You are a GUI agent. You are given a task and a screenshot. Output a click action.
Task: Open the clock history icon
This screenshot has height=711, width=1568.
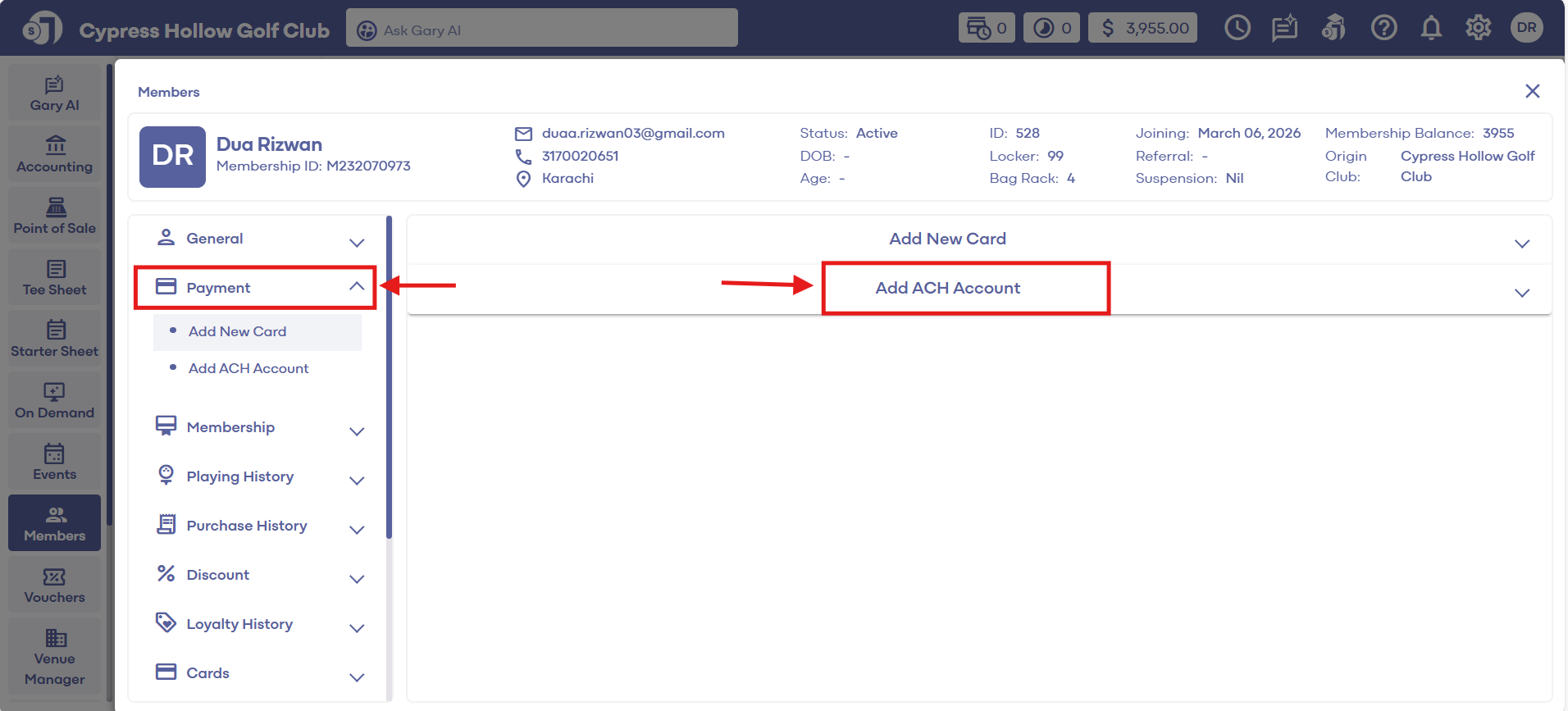pyautogui.click(x=1237, y=29)
